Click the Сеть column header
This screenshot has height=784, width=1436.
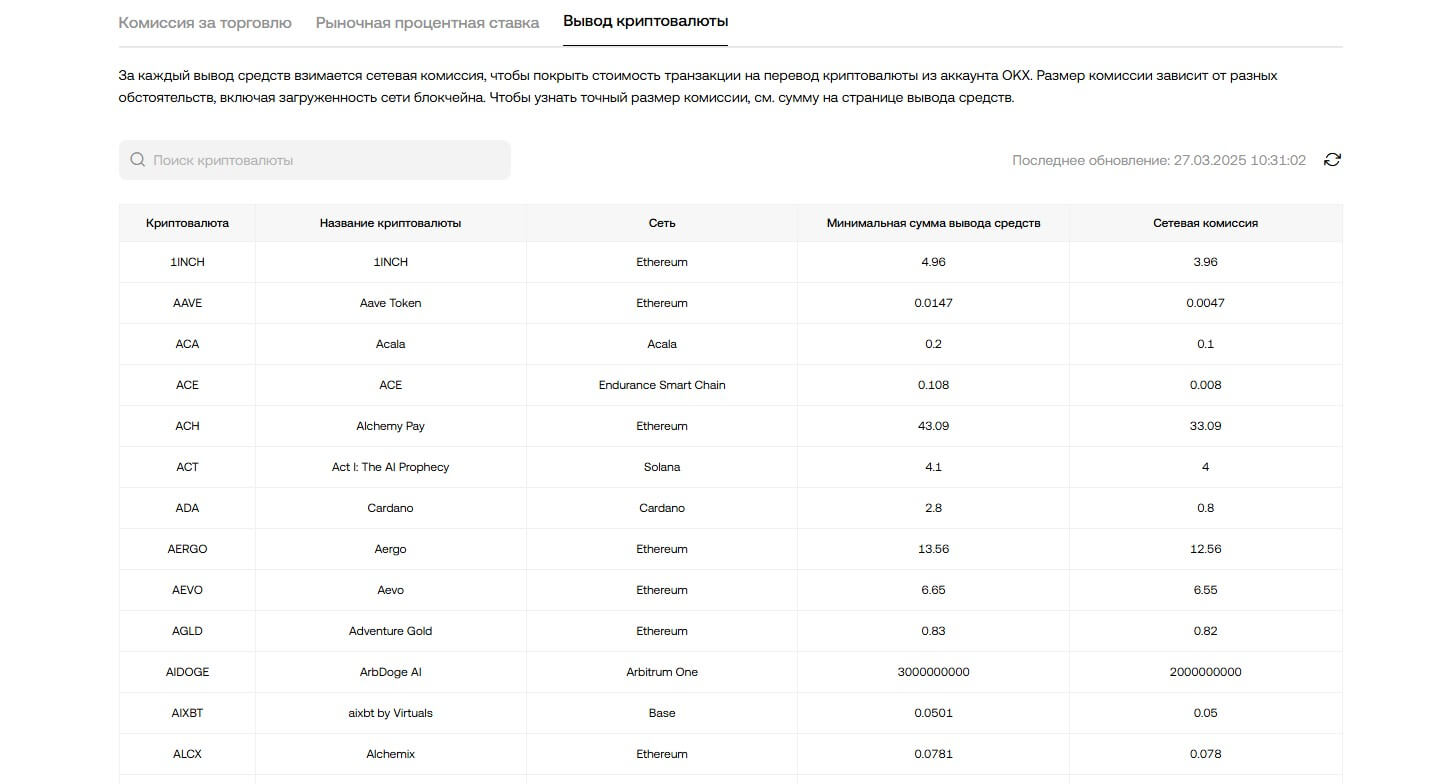(x=662, y=223)
